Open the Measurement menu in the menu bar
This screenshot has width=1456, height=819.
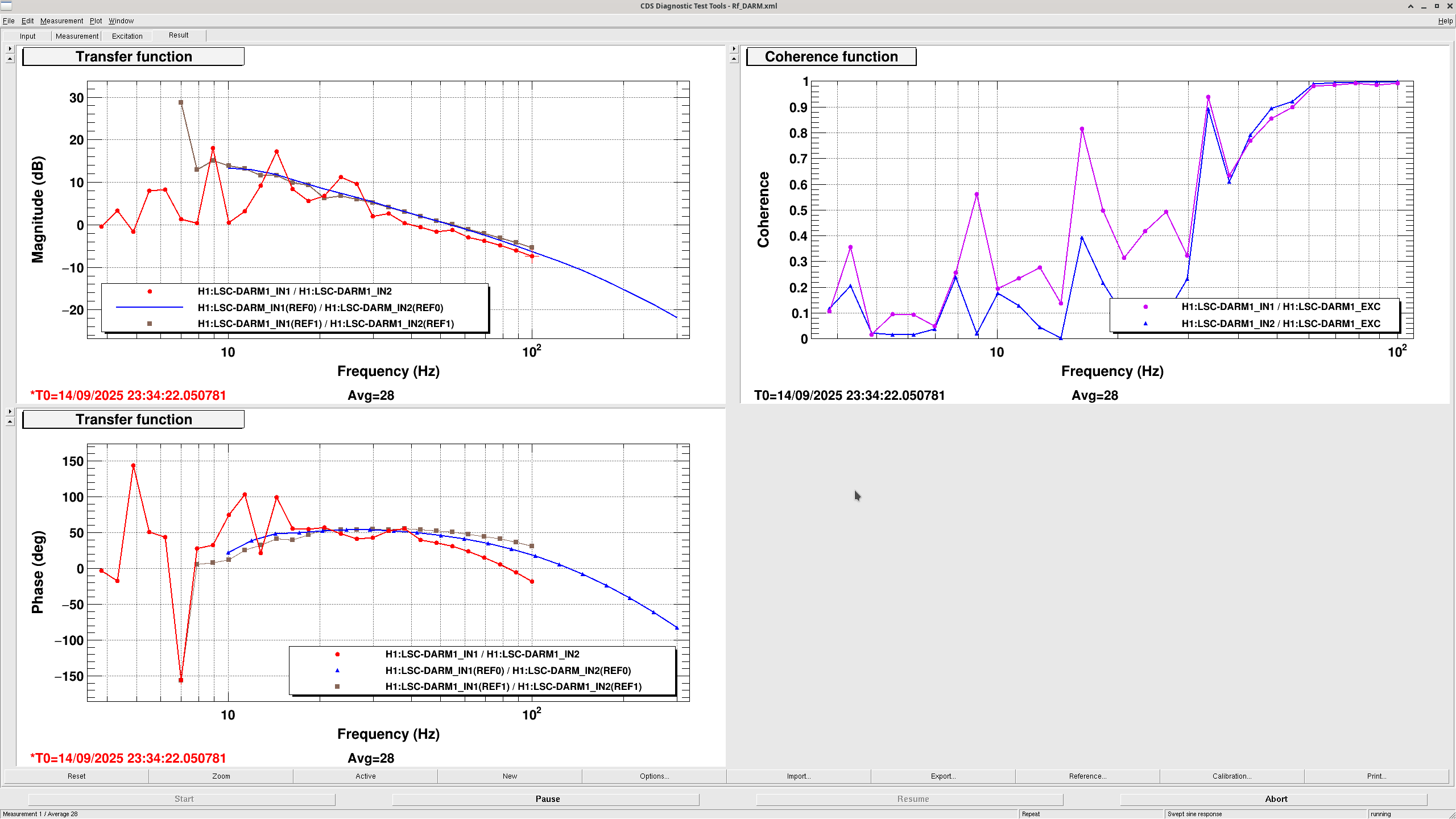61,21
